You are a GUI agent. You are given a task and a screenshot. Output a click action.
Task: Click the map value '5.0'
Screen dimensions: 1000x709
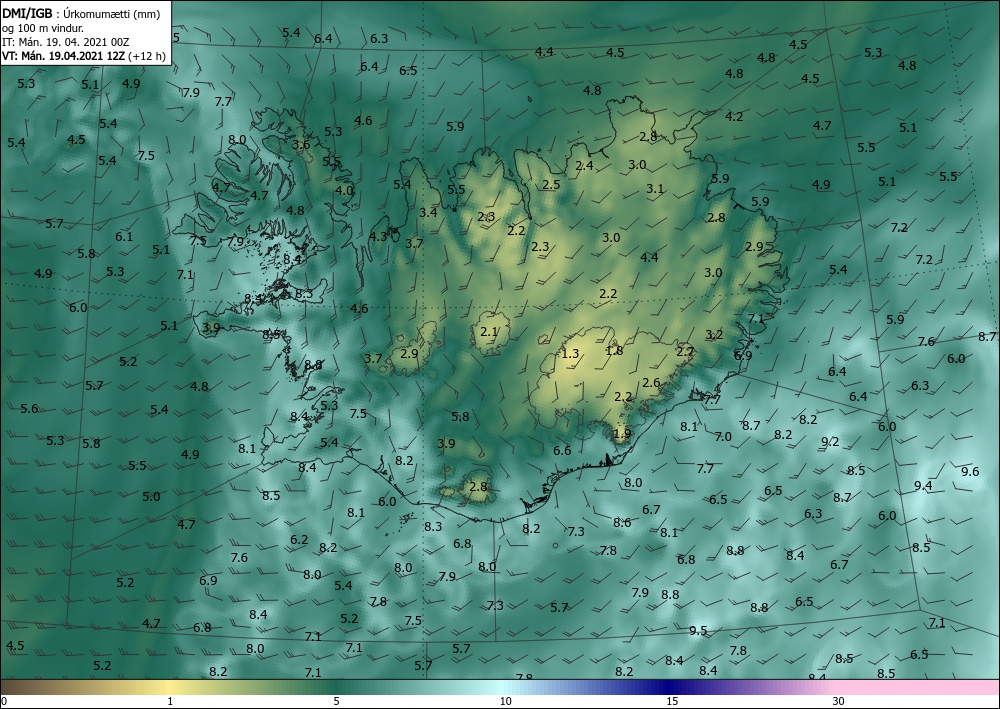point(151,497)
